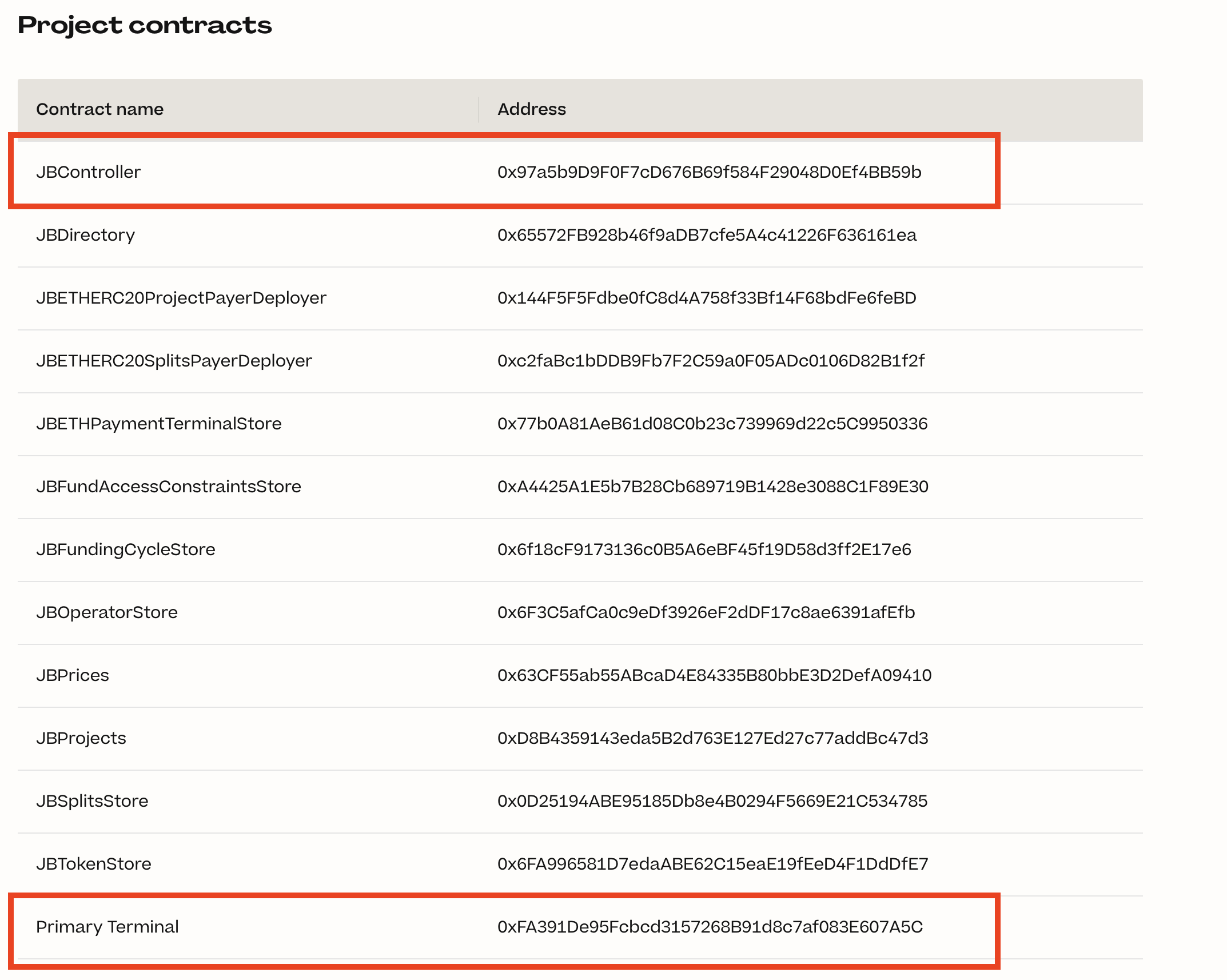The width and height of the screenshot is (1227, 980).
Task: Select the Primary Terminal row label
Action: [x=107, y=927]
